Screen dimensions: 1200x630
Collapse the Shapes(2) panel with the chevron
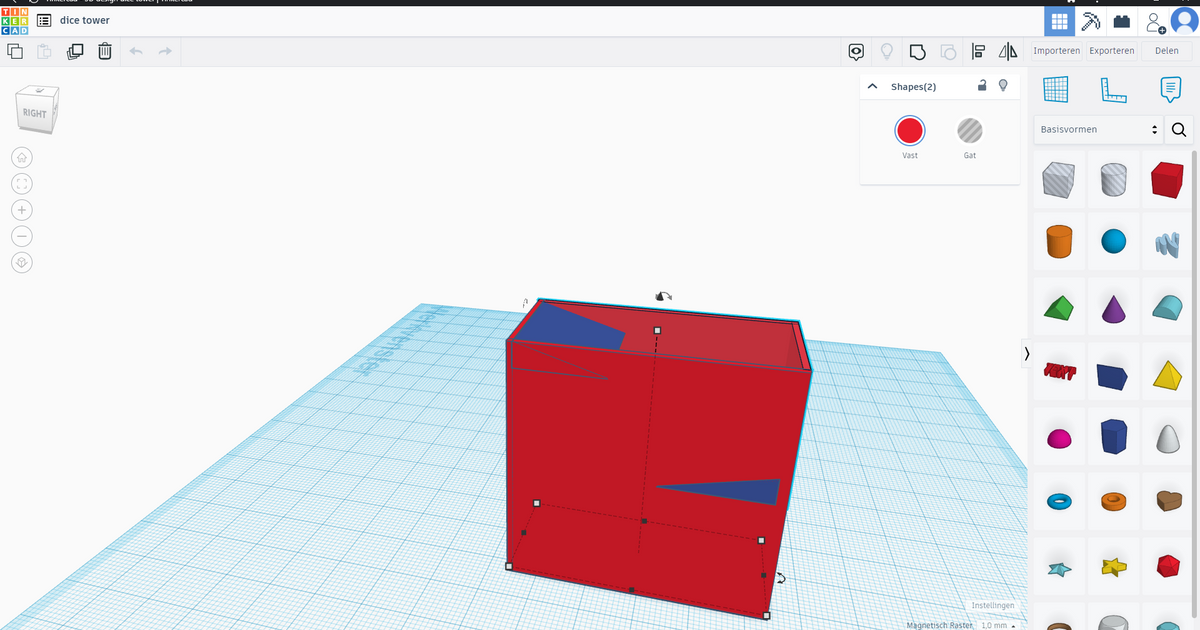click(x=871, y=86)
